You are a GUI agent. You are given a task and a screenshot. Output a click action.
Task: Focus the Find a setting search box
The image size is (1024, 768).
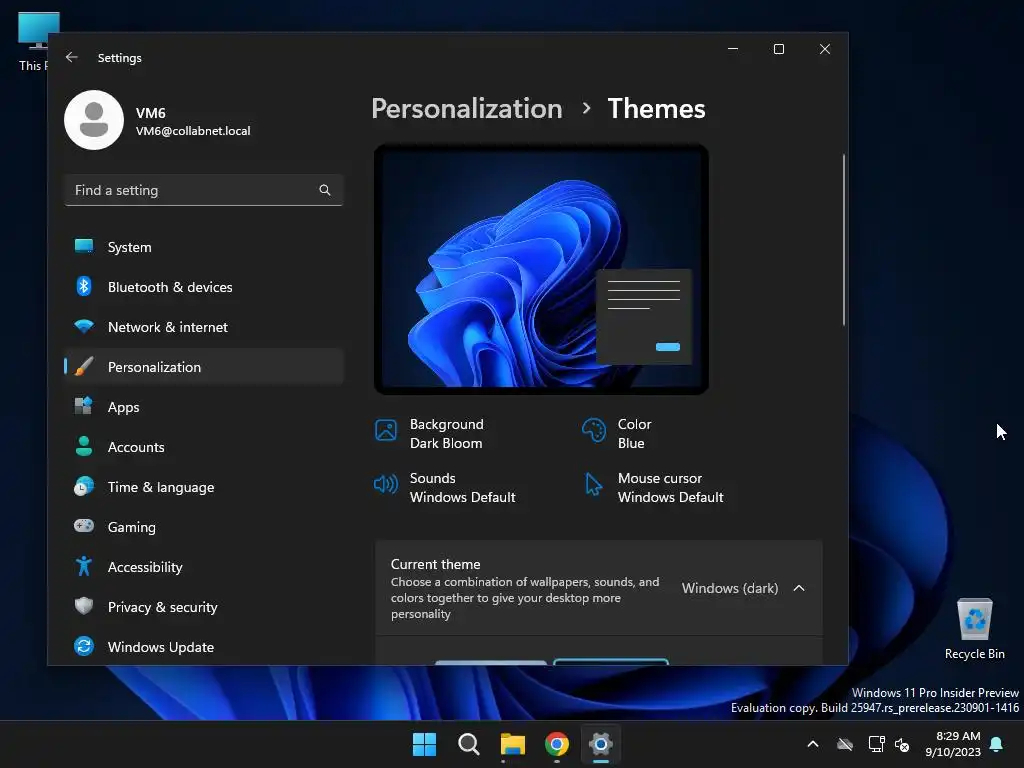pos(204,190)
